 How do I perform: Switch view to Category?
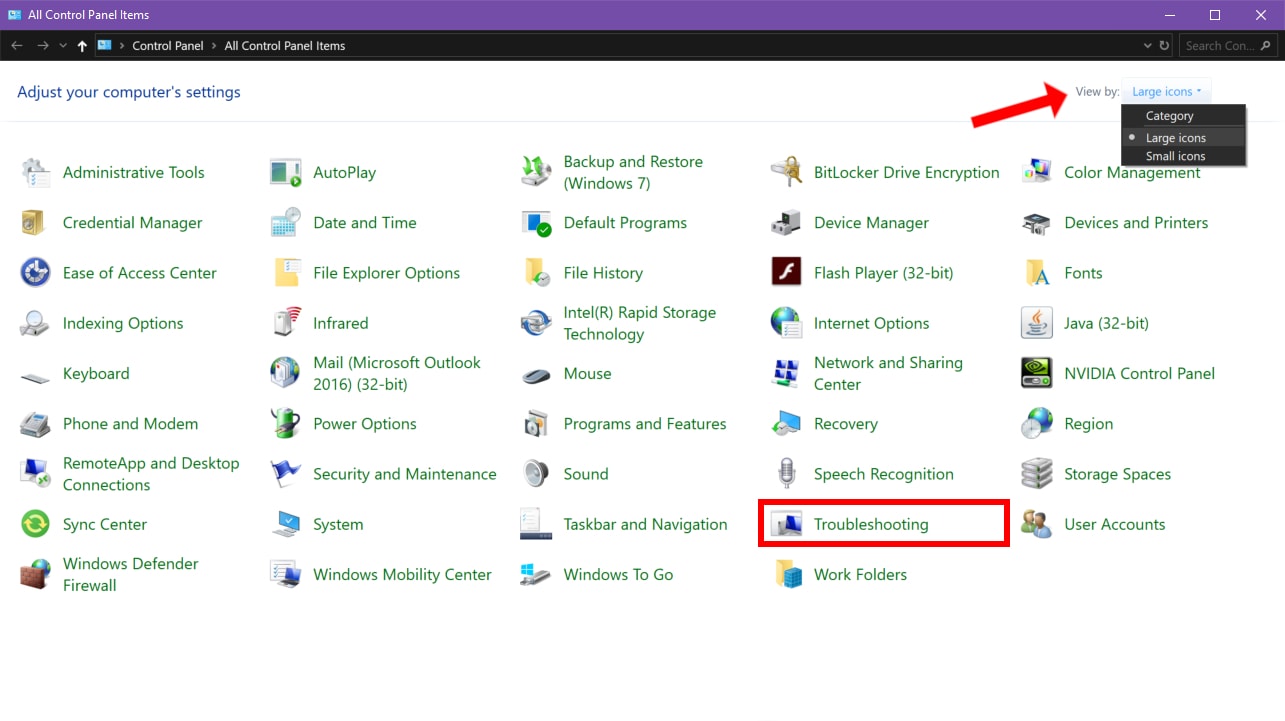click(1168, 115)
